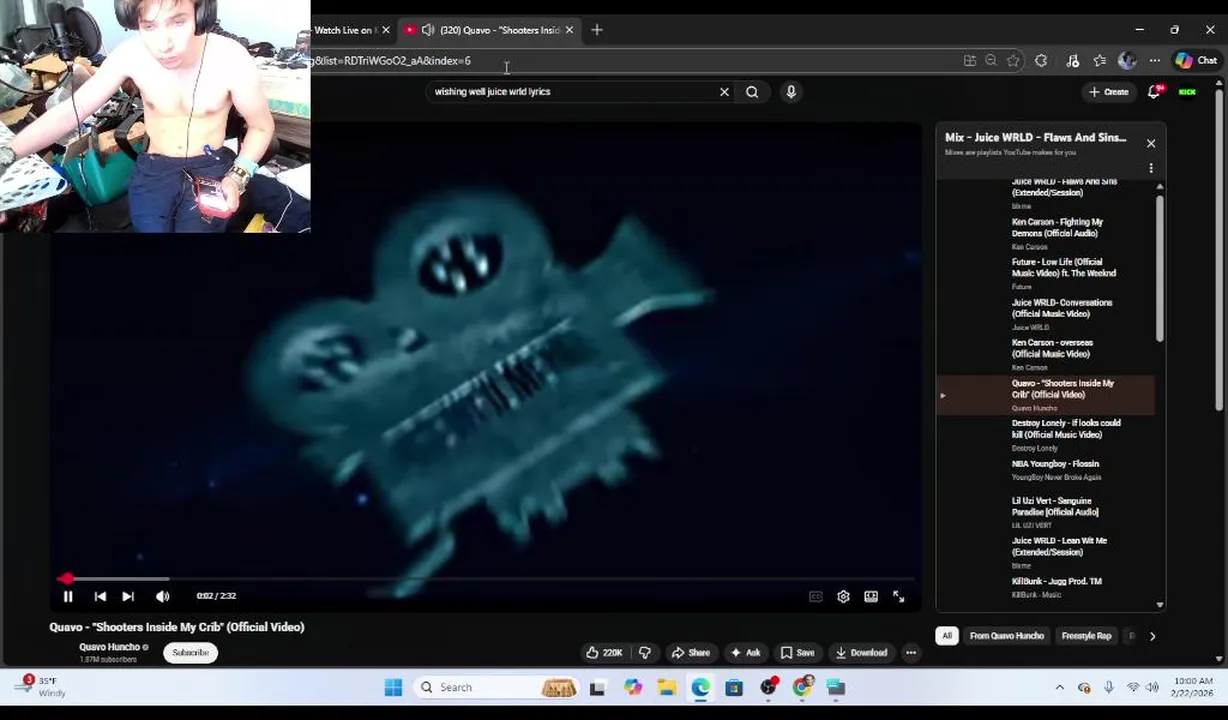Switch to theater mode
This screenshot has height=720, width=1228.
(871, 596)
